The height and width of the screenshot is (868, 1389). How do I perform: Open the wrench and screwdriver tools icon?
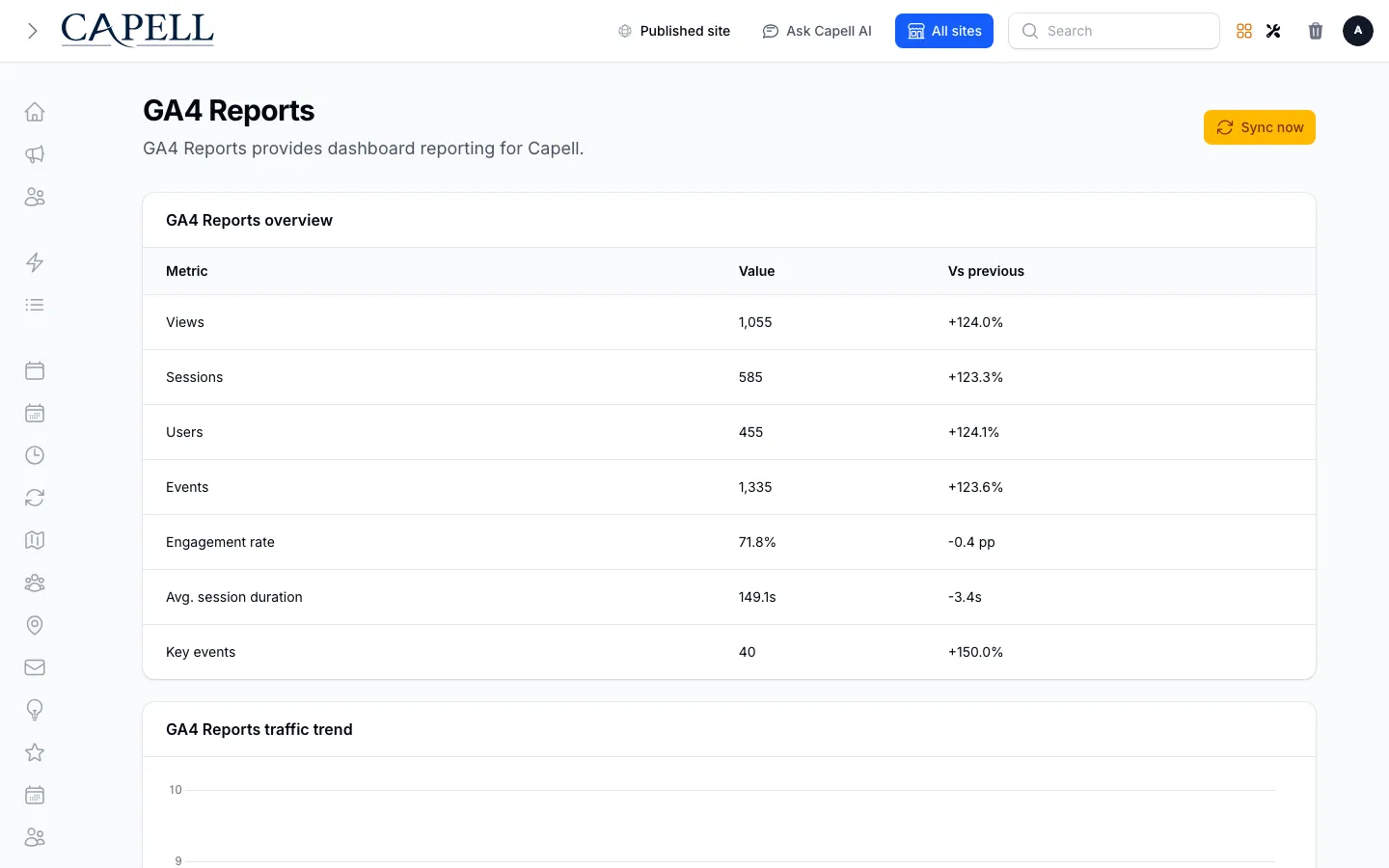pos(1273,31)
